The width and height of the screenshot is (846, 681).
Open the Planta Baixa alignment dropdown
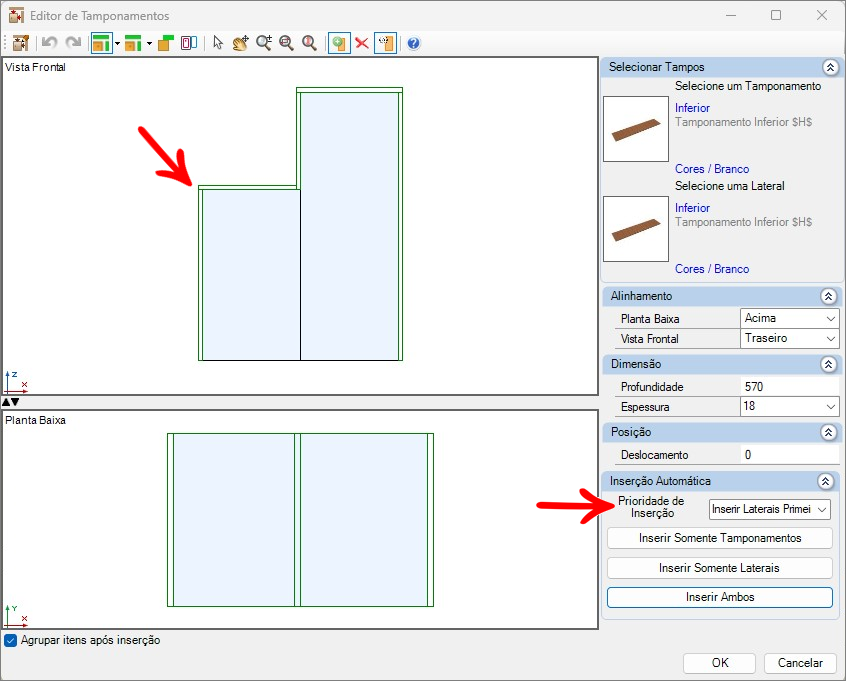pos(789,318)
